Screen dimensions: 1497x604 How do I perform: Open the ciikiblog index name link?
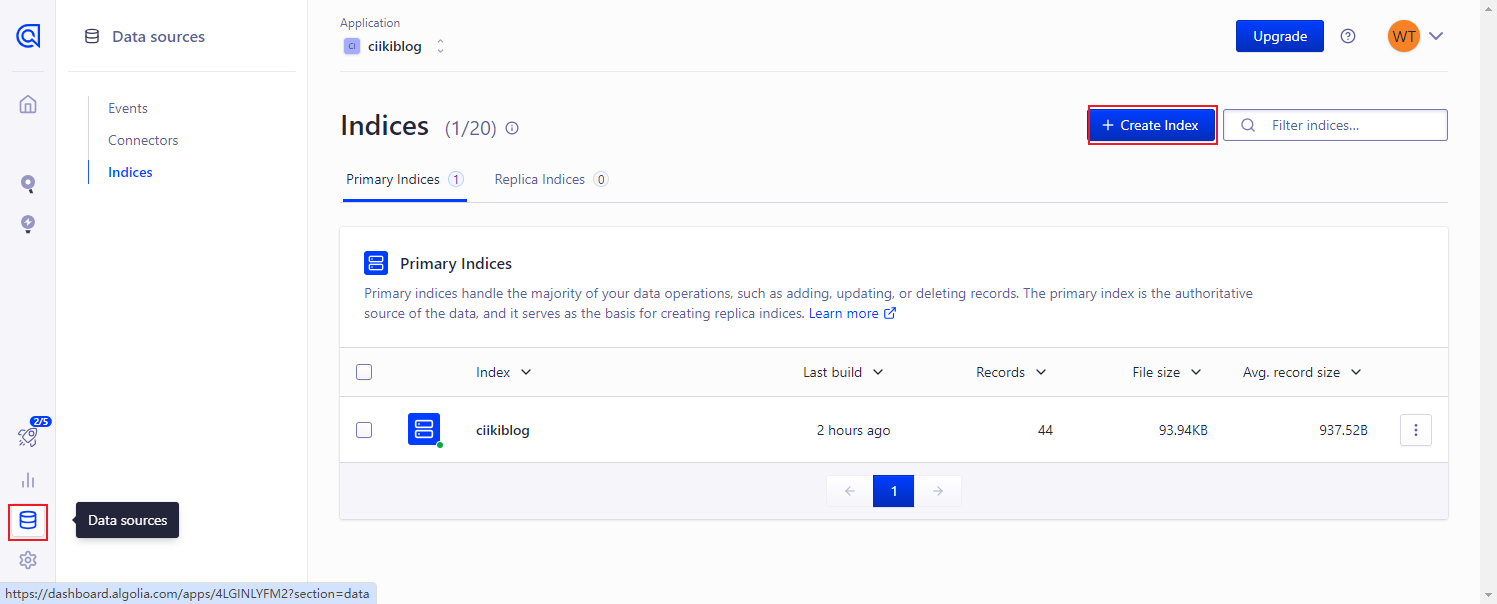pyautogui.click(x=503, y=430)
